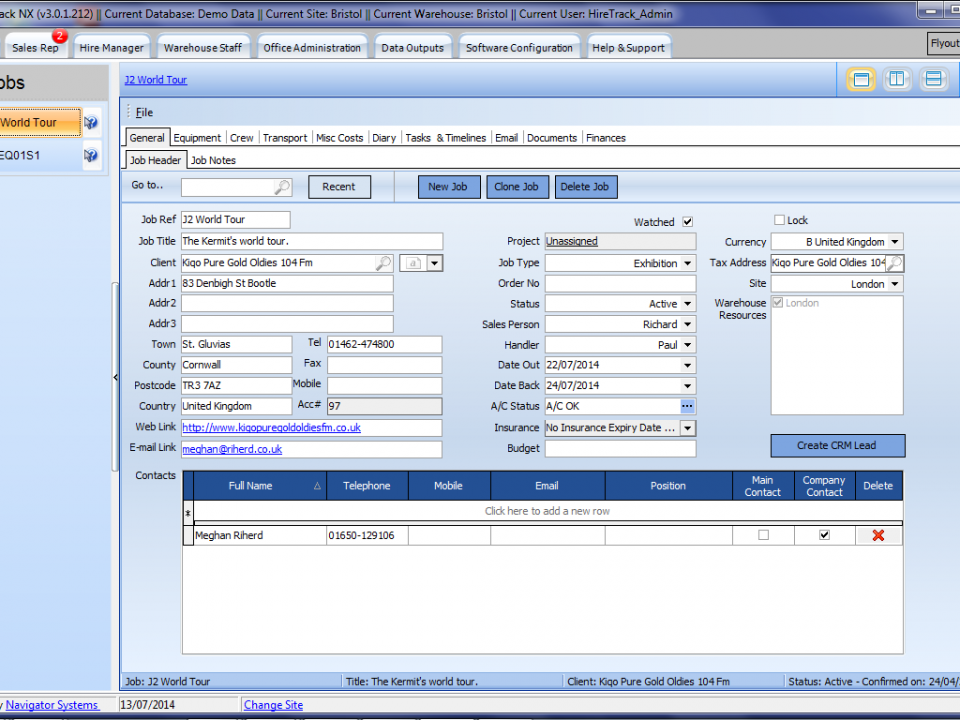Screen dimensions: 960x720
Task: Open Tax Address lookup magnifier
Action: pyautogui.click(x=894, y=263)
